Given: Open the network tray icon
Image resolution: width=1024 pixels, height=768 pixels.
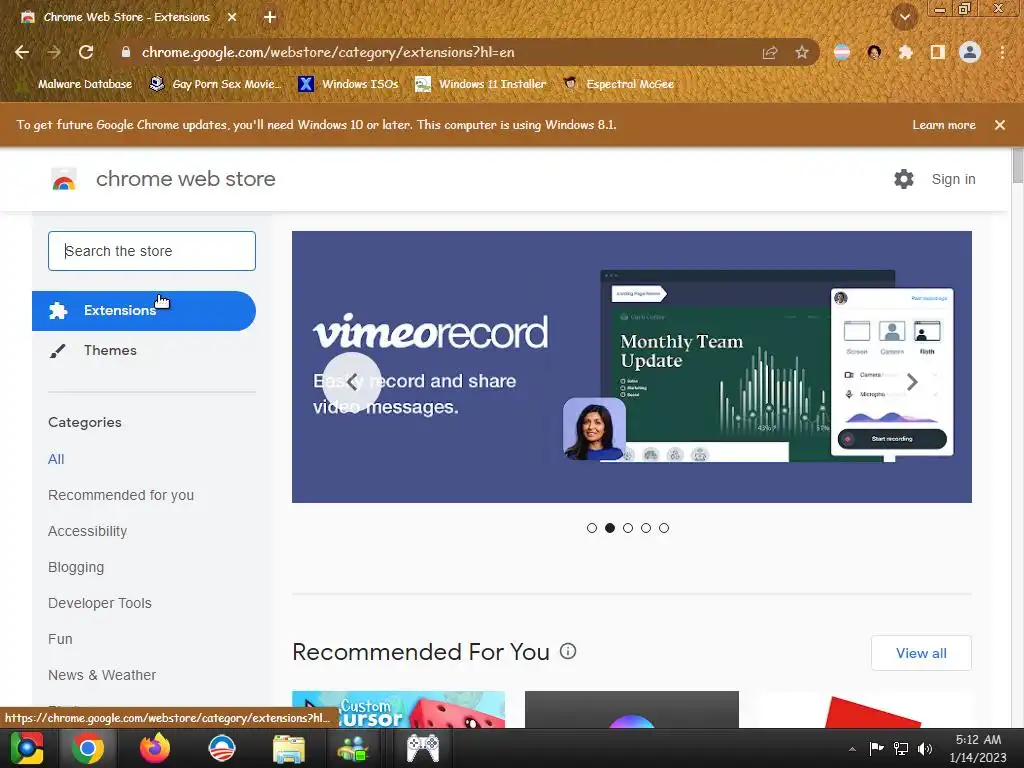Looking at the screenshot, I should coord(901,749).
